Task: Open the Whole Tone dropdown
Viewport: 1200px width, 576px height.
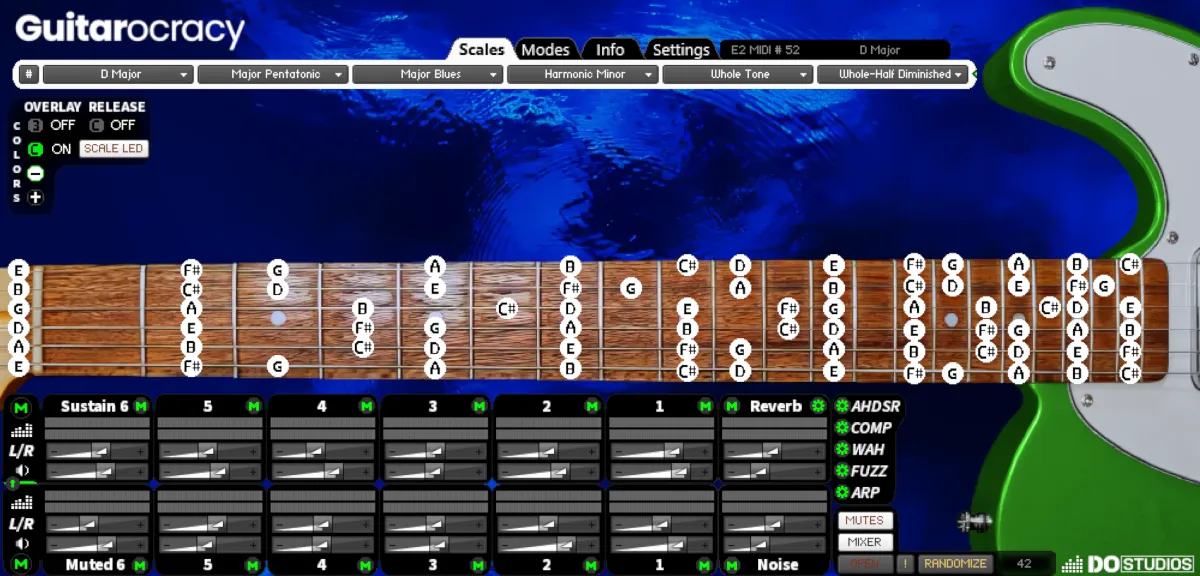Action: tap(738, 74)
